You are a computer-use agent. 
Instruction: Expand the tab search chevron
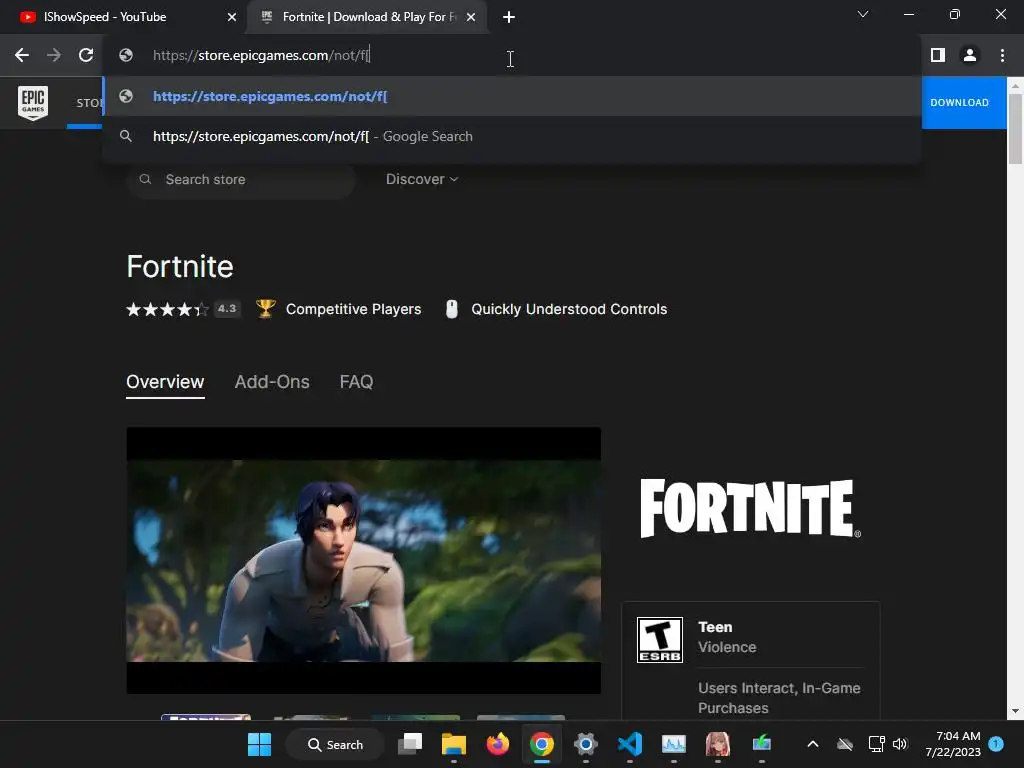tap(863, 14)
